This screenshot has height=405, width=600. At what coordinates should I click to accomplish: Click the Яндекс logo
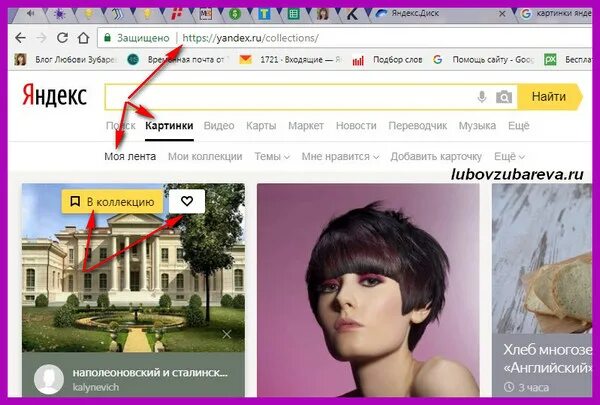(54, 96)
